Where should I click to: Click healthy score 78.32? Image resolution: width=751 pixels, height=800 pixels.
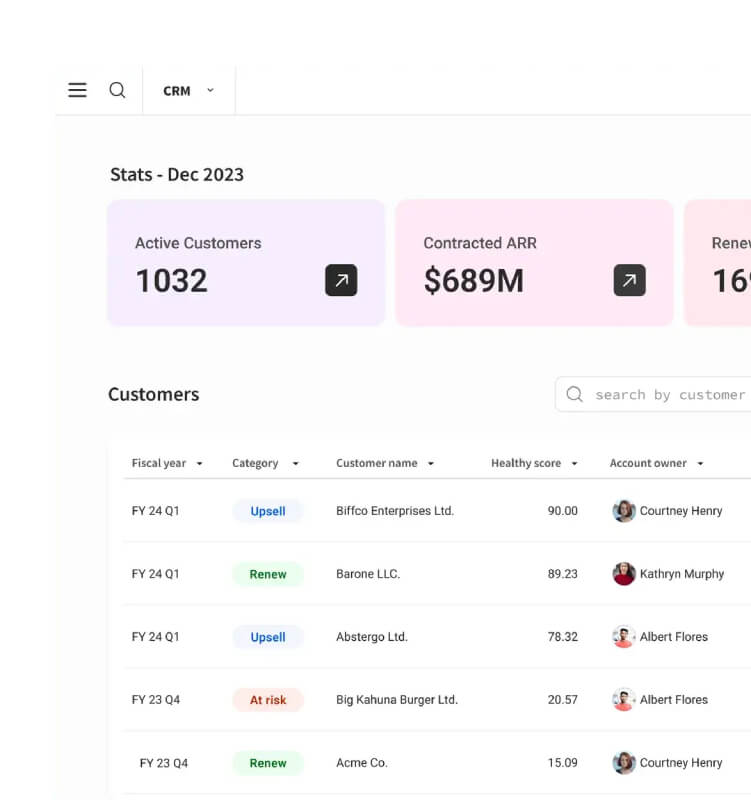(x=563, y=637)
